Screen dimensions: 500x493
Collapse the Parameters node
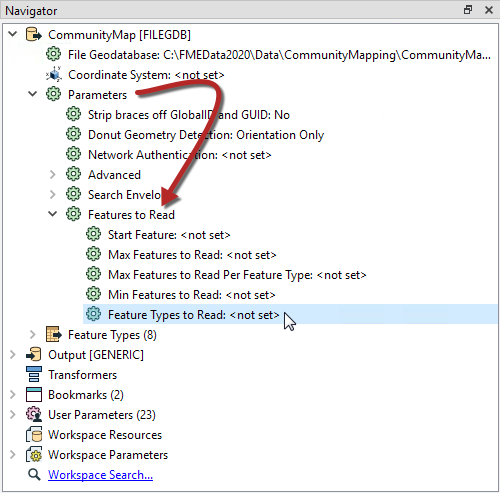coord(33,94)
